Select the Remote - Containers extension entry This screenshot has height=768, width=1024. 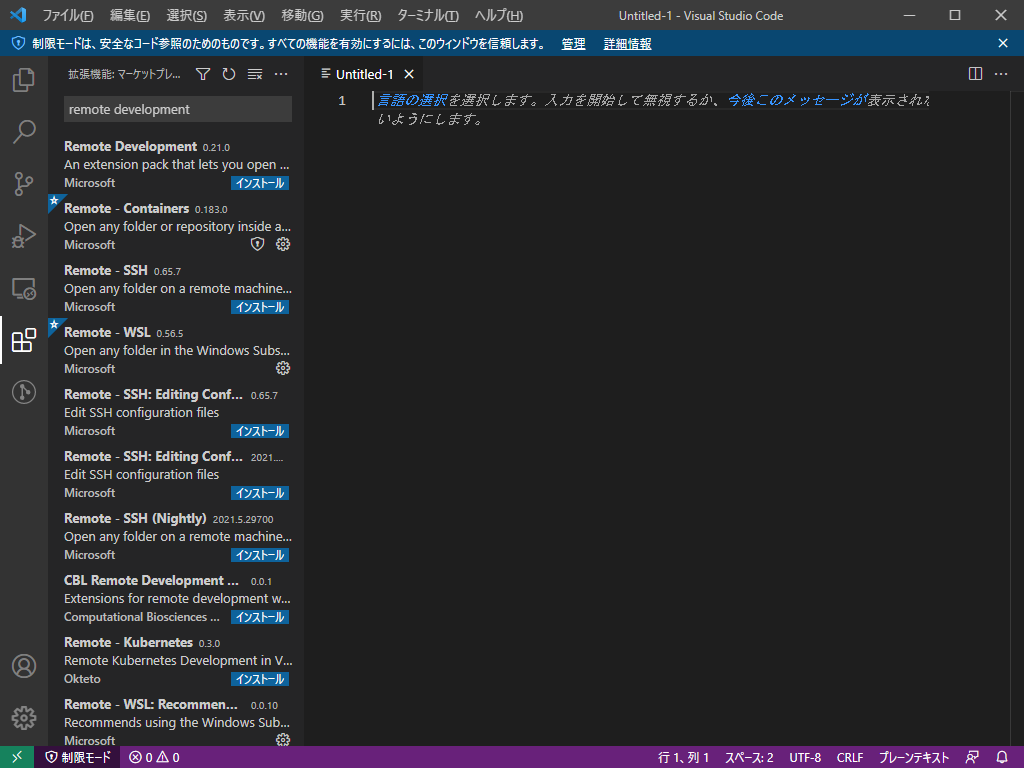176,225
